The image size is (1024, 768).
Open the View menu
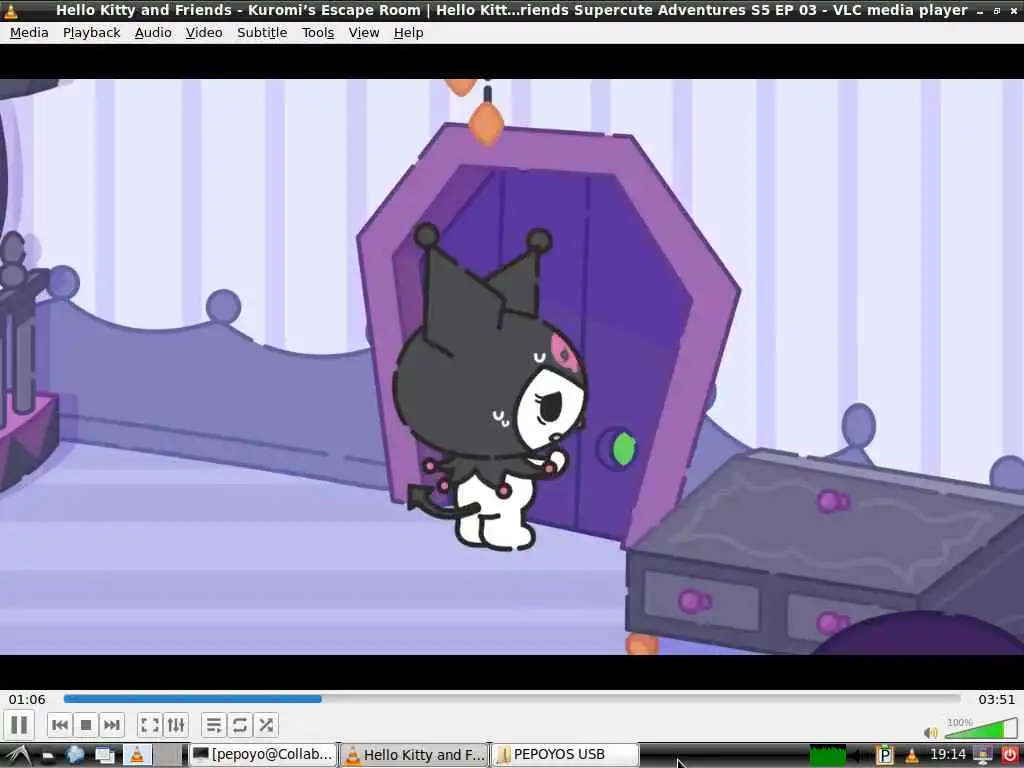[364, 33]
